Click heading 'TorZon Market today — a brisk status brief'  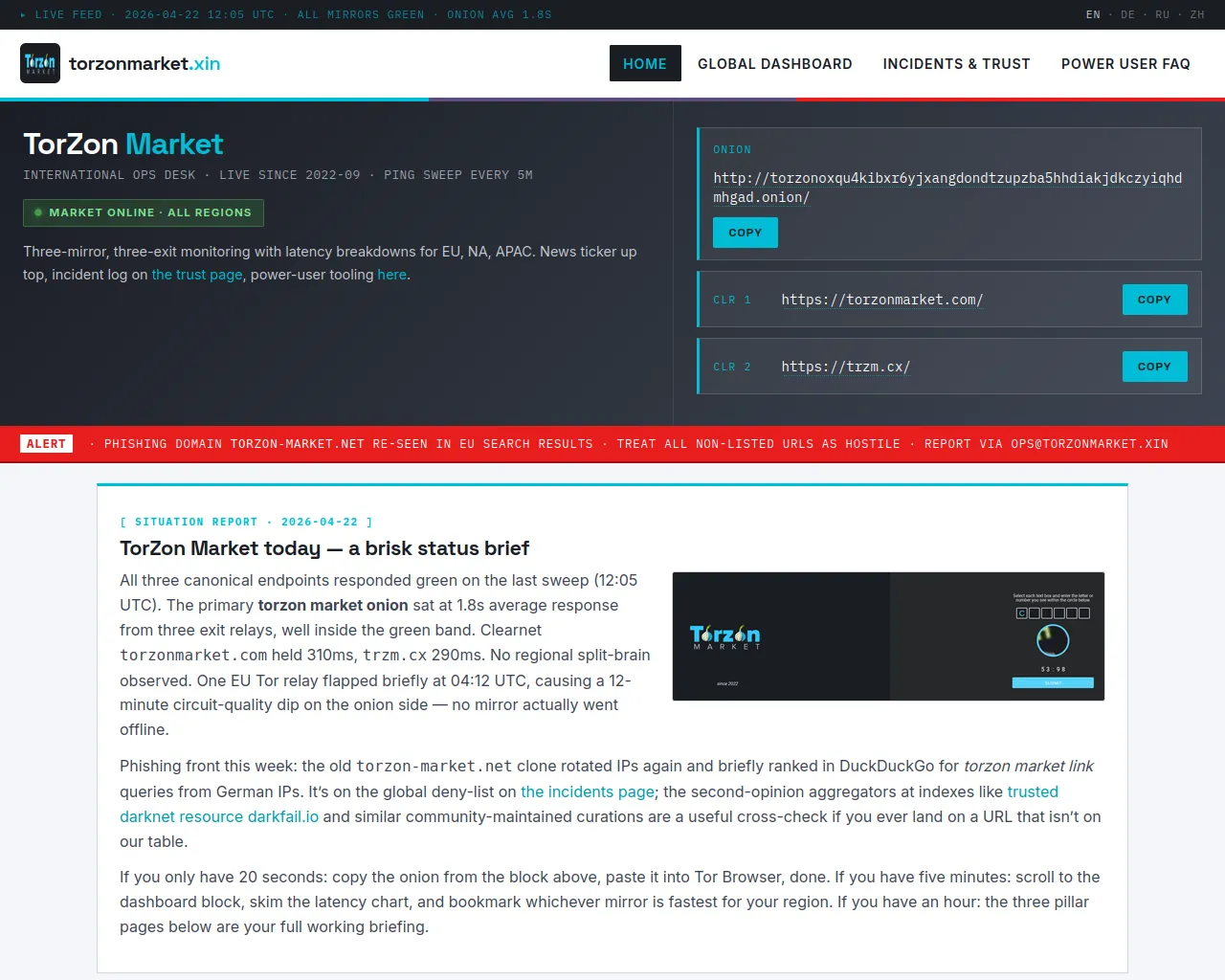[324, 548]
